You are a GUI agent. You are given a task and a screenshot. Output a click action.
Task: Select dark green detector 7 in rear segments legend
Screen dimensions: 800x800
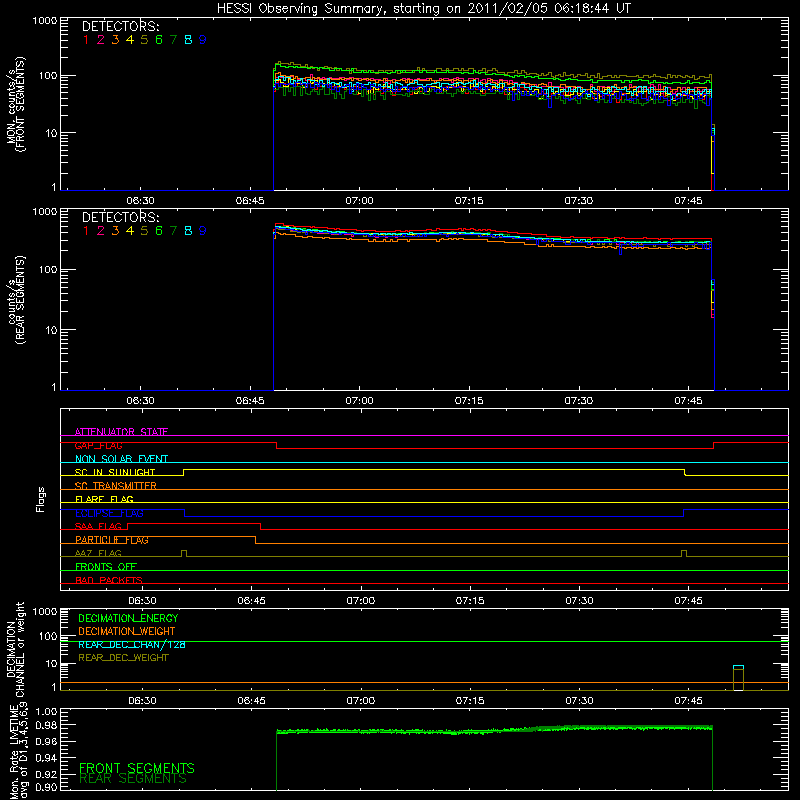coord(173,231)
